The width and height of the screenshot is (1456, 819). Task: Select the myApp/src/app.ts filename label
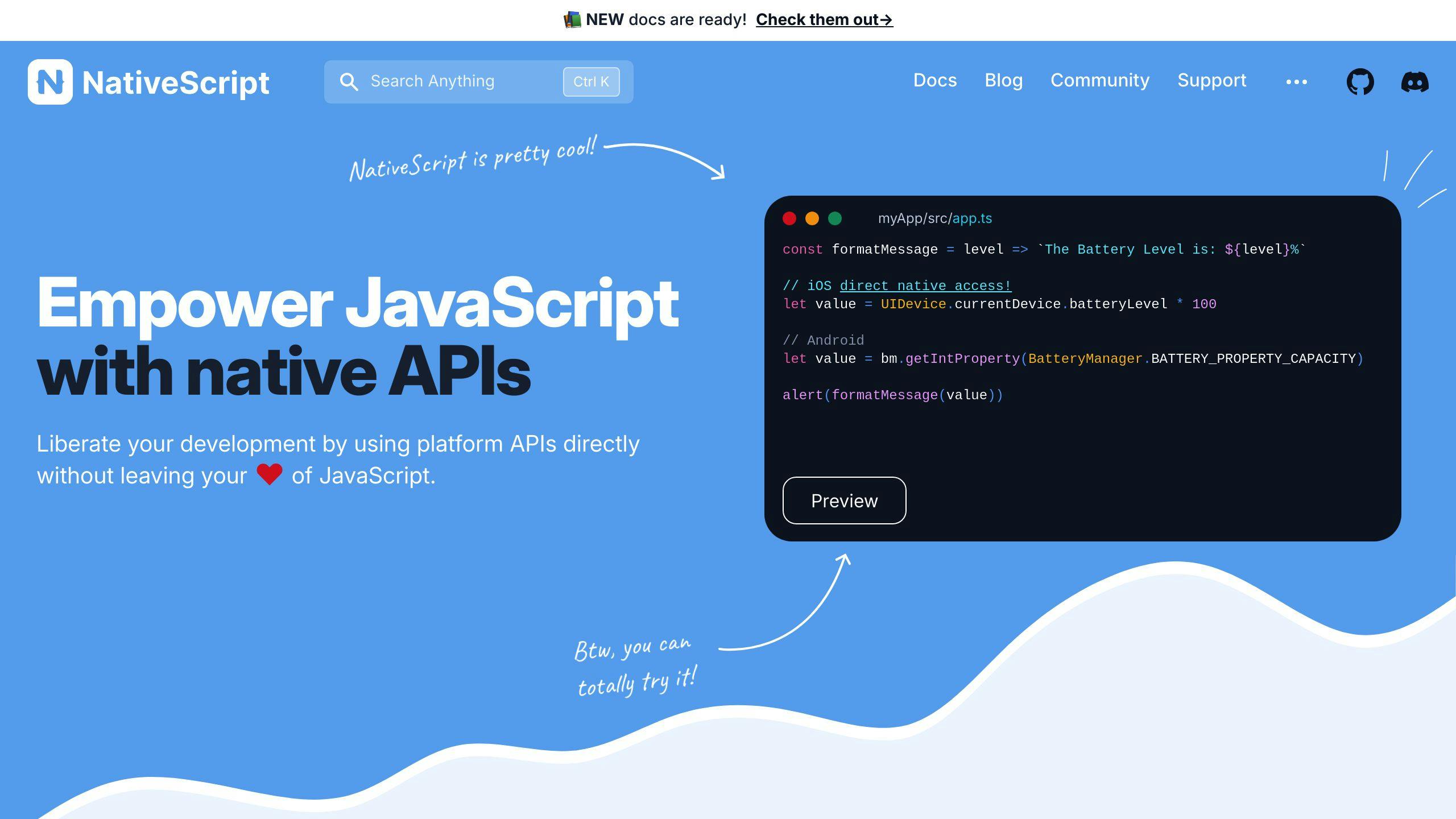[x=935, y=218]
